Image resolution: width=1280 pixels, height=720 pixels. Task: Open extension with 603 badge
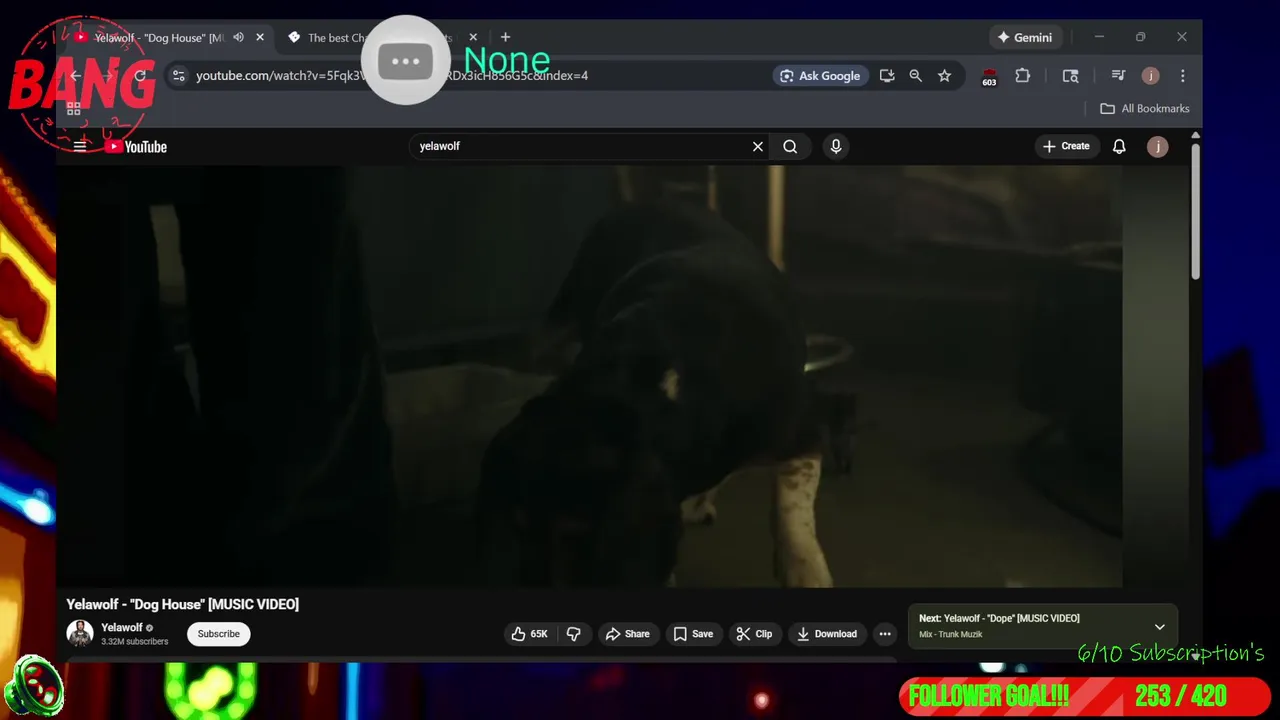coord(989,77)
